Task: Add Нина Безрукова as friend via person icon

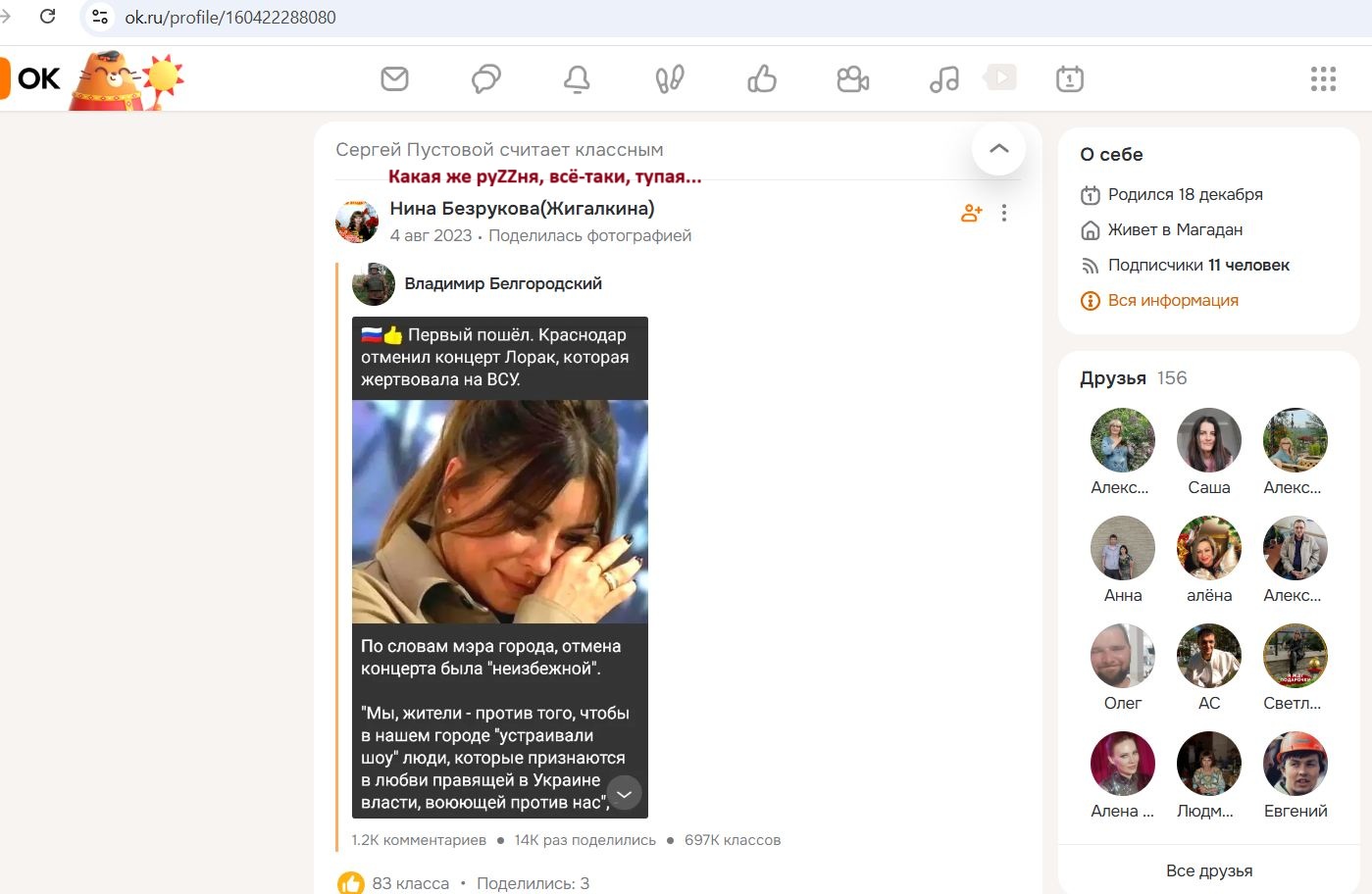Action: coord(970,212)
